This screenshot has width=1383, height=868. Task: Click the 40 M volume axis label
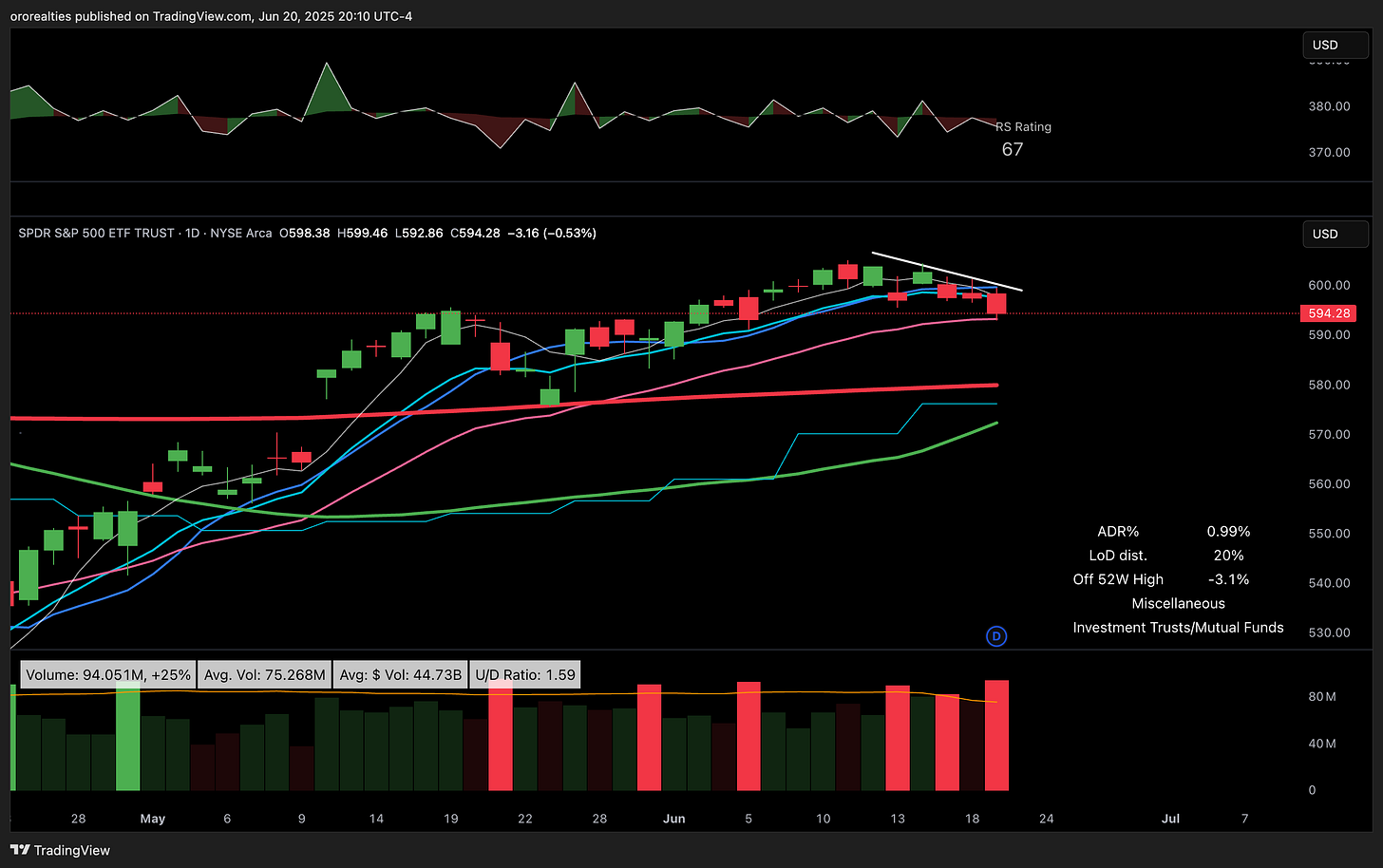(1322, 744)
